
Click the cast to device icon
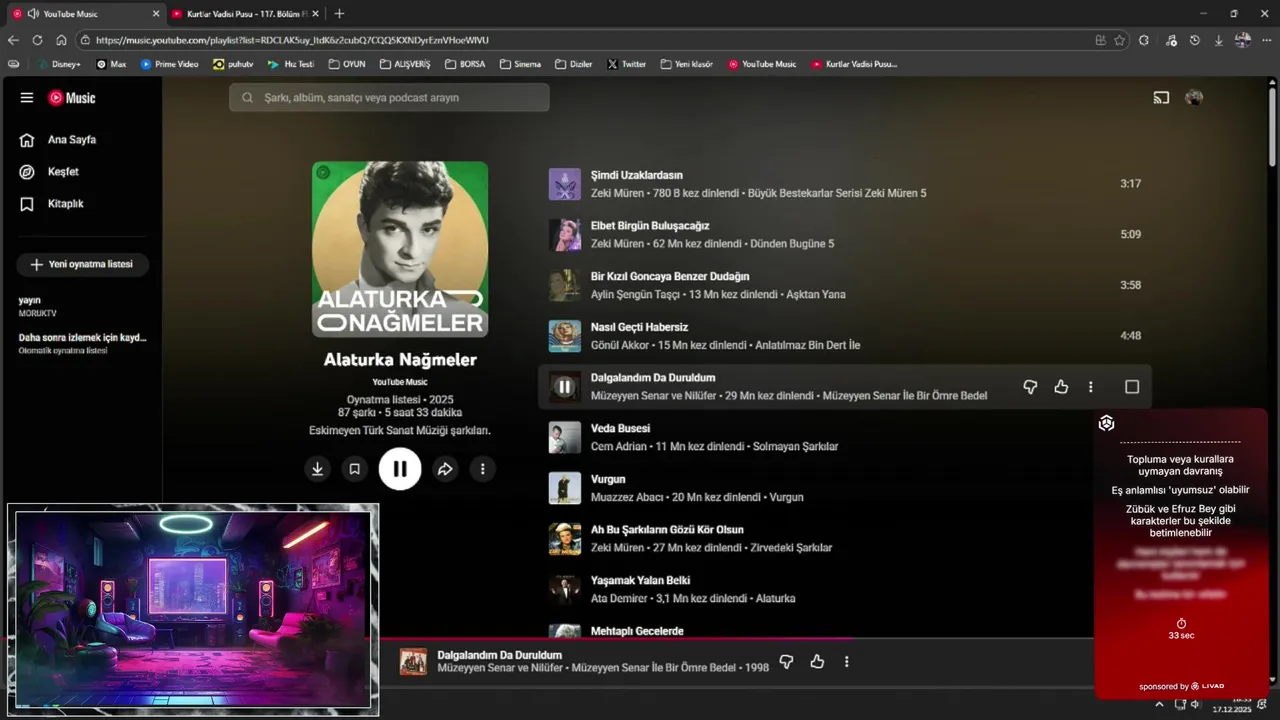click(1161, 98)
